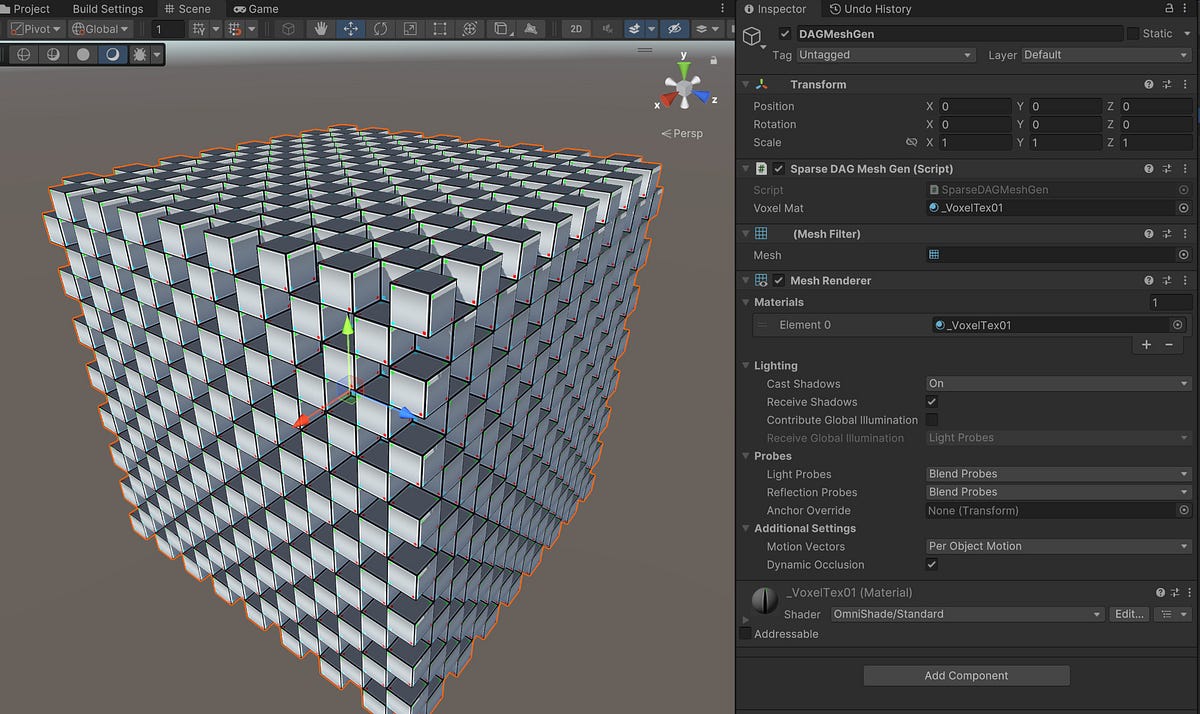Select the Scale tool
Viewport: 1200px width, 714px height.
pos(410,29)
